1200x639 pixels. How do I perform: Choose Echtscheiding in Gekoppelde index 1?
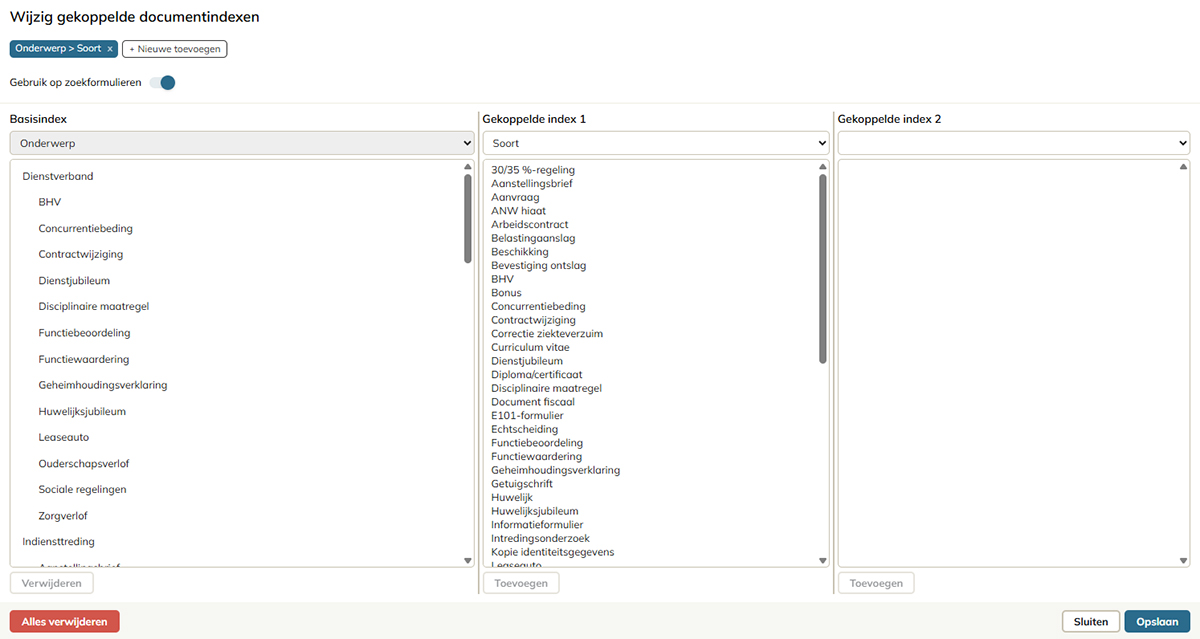coord(524,429)
